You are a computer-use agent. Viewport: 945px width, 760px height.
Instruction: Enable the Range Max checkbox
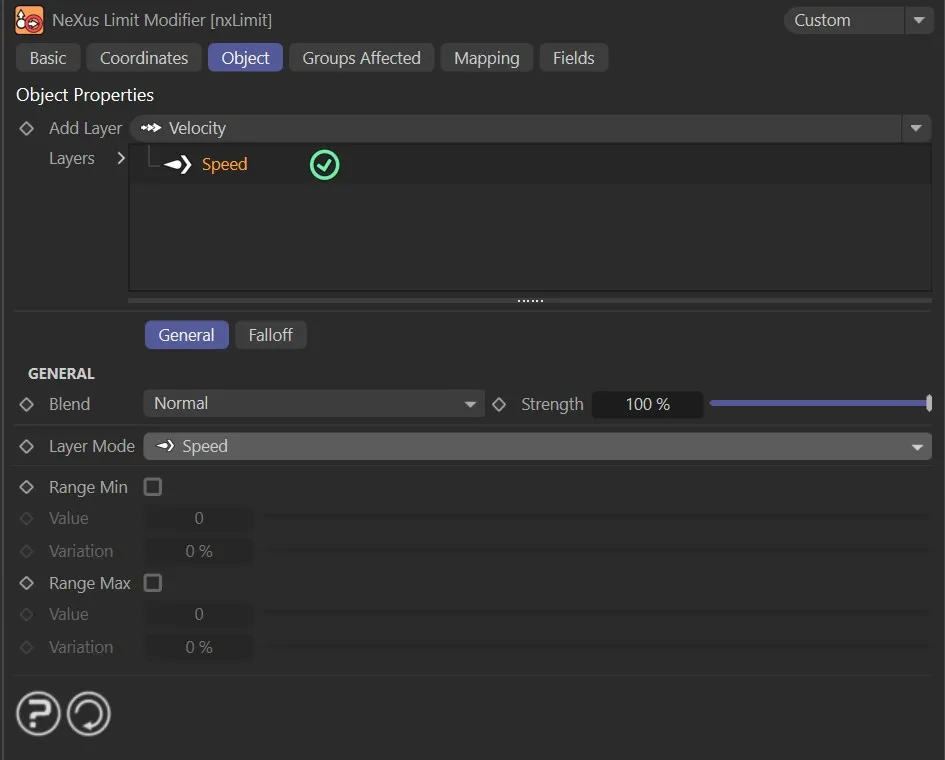153,583
